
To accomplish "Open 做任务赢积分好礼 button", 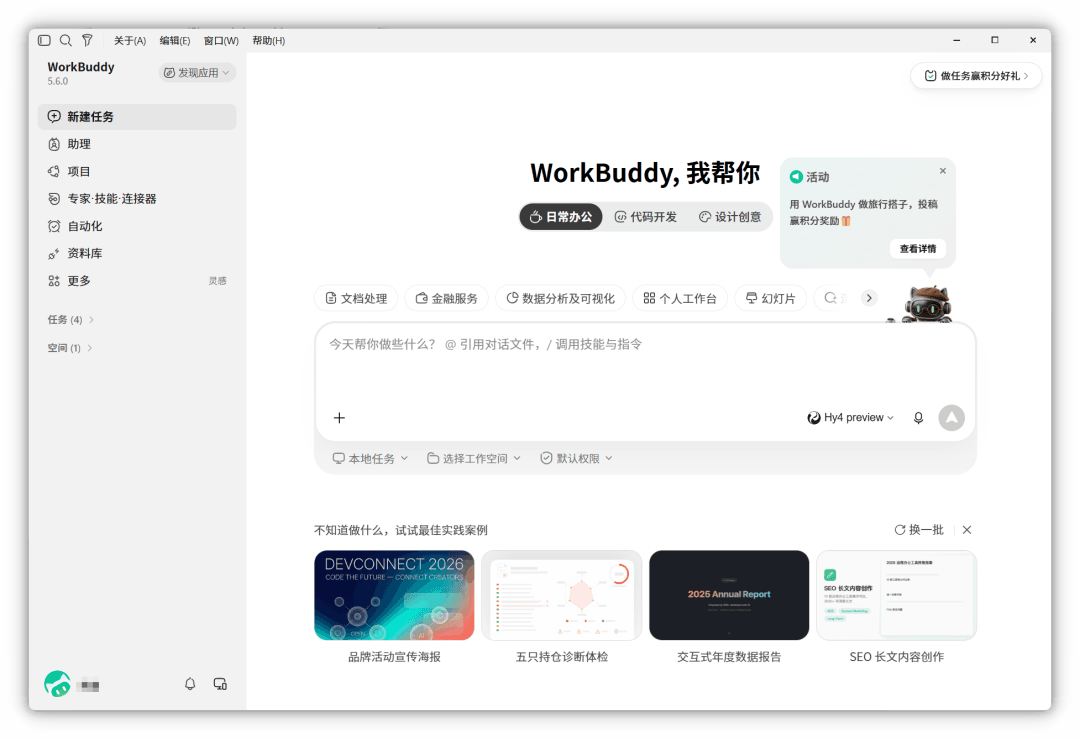I will pyautogui.click(x=976, y=76).
